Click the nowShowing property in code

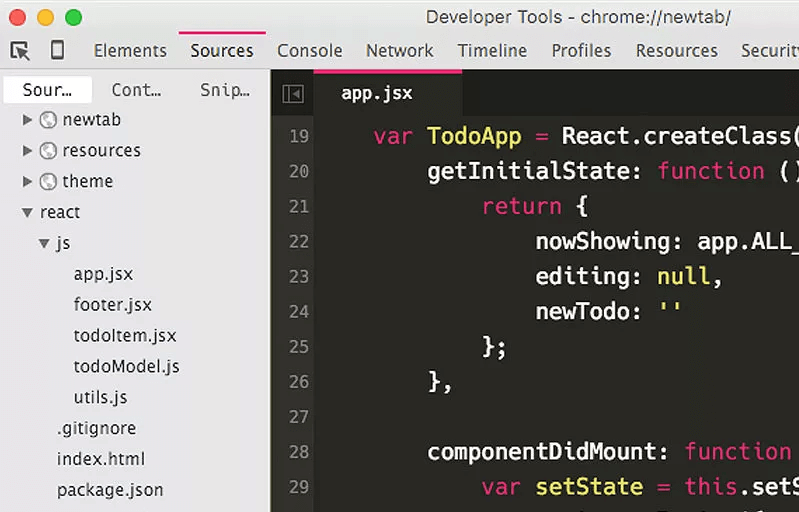pos(602,241)
